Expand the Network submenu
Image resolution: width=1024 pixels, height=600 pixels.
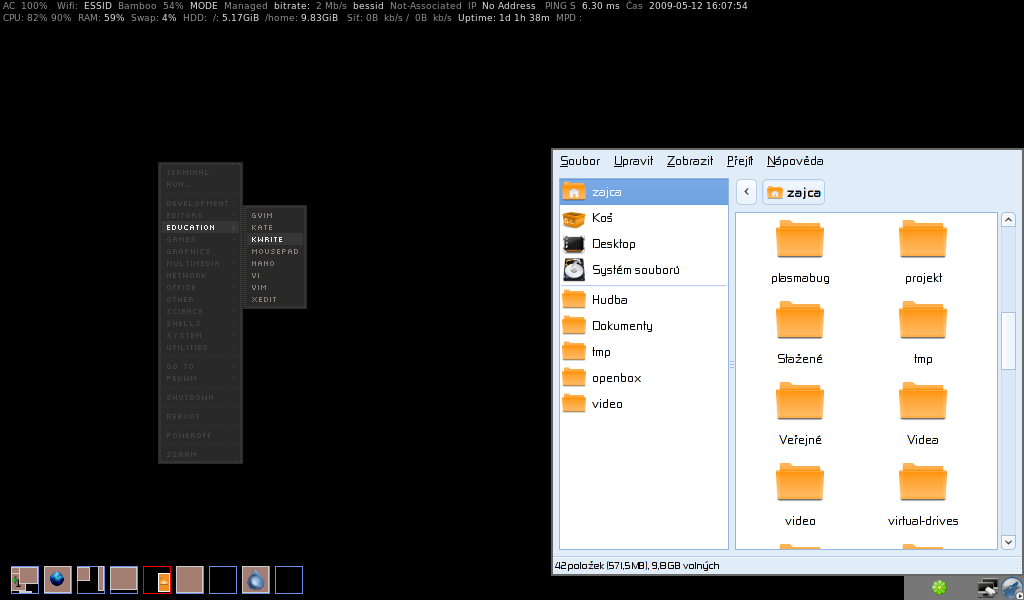pos(200,276)
